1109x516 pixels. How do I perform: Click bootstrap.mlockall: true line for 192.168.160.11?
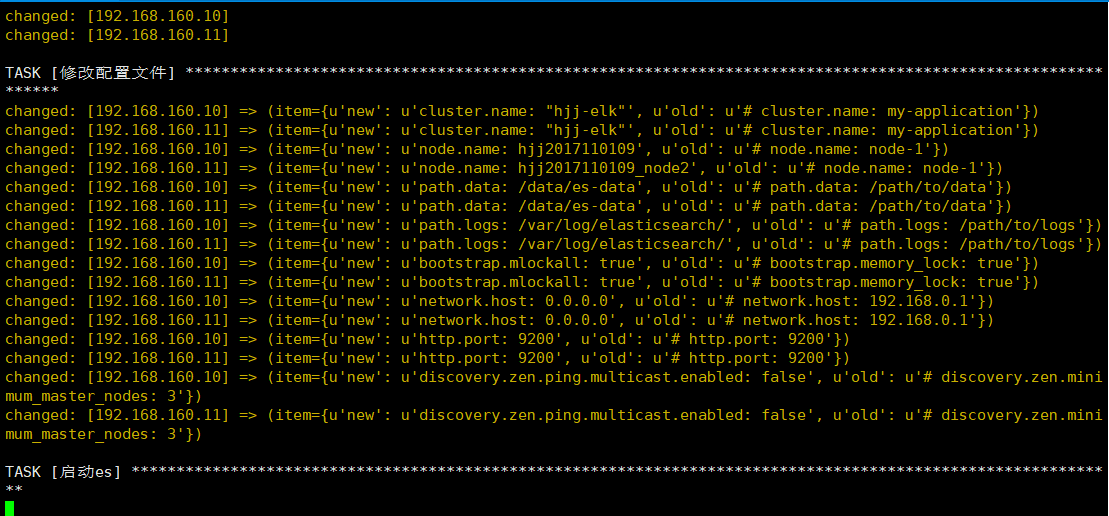(x=522, y=283)
